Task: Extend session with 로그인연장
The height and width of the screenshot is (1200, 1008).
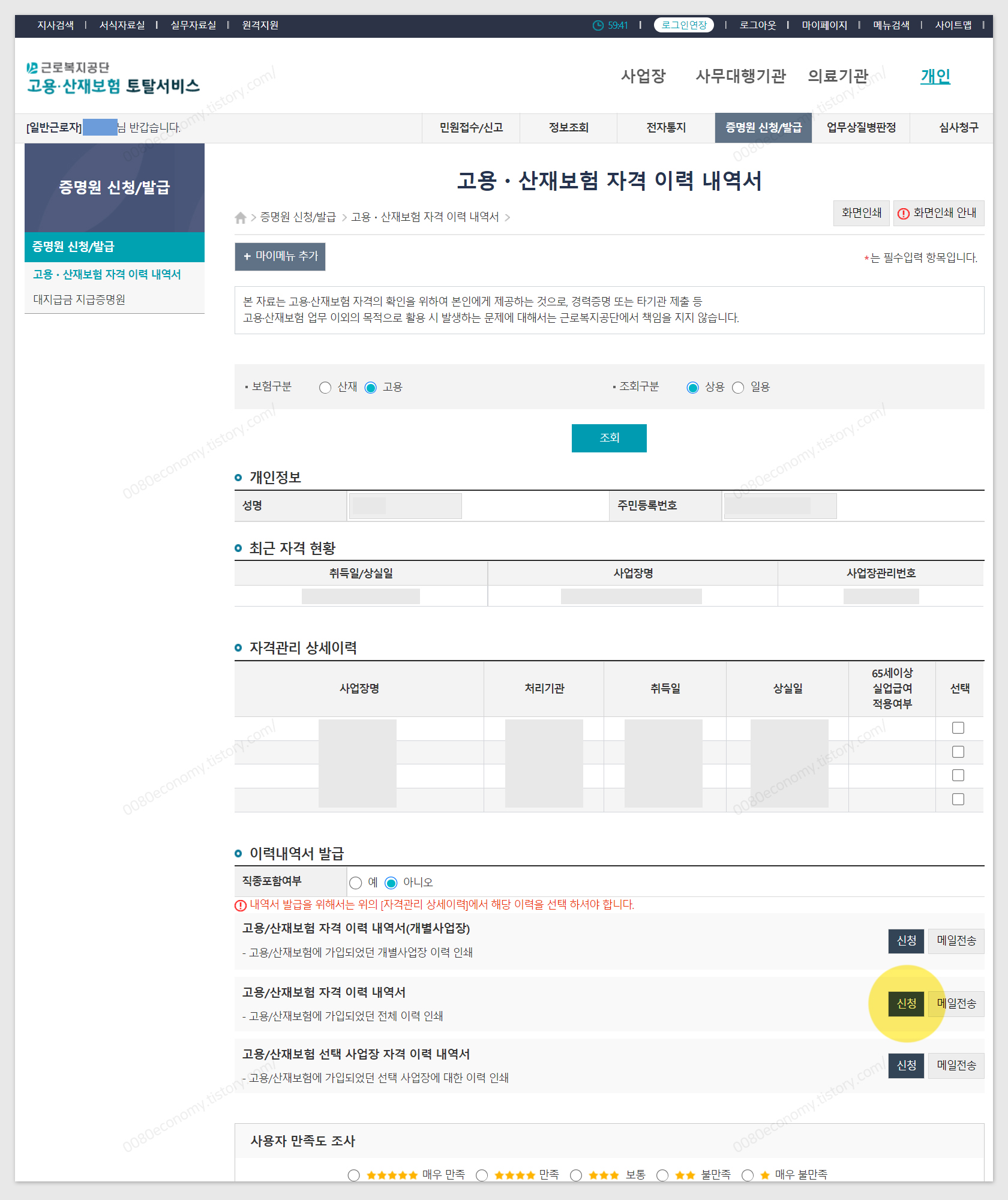Action: tap(683, 25)
